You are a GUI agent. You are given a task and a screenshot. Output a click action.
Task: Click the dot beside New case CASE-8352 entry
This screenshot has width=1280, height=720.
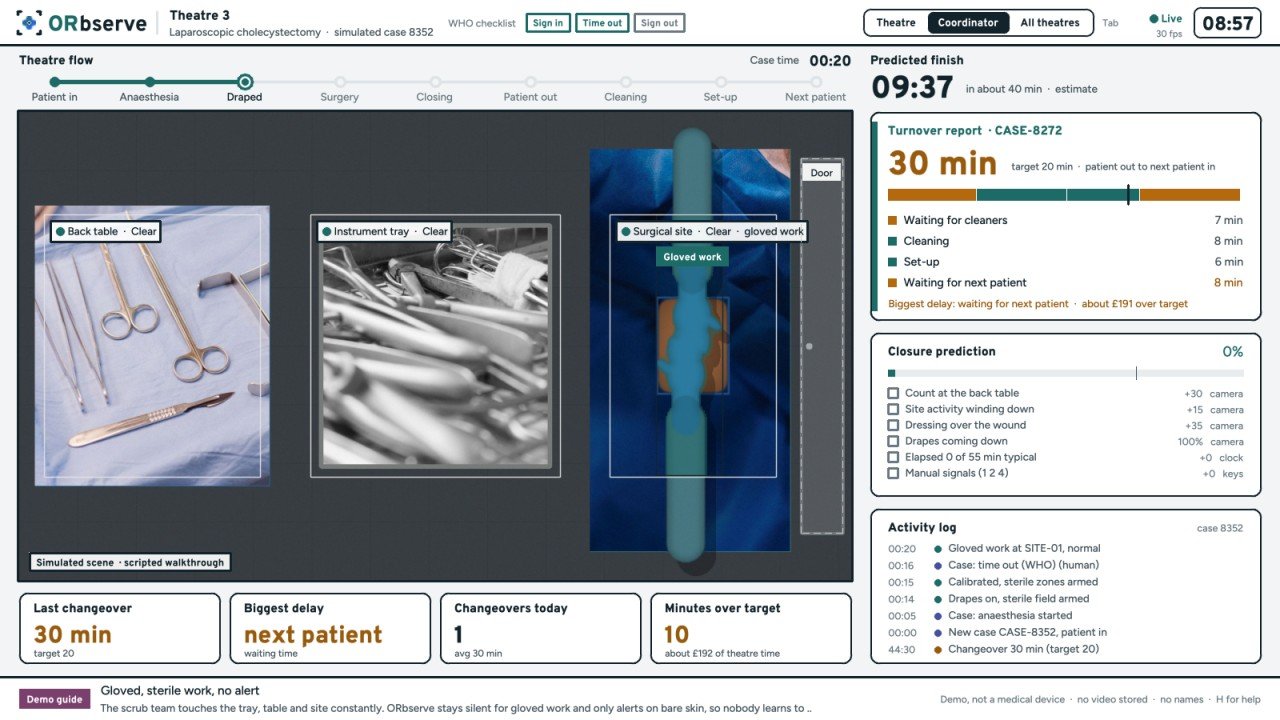pyautogui.click(x=938, y=632)
